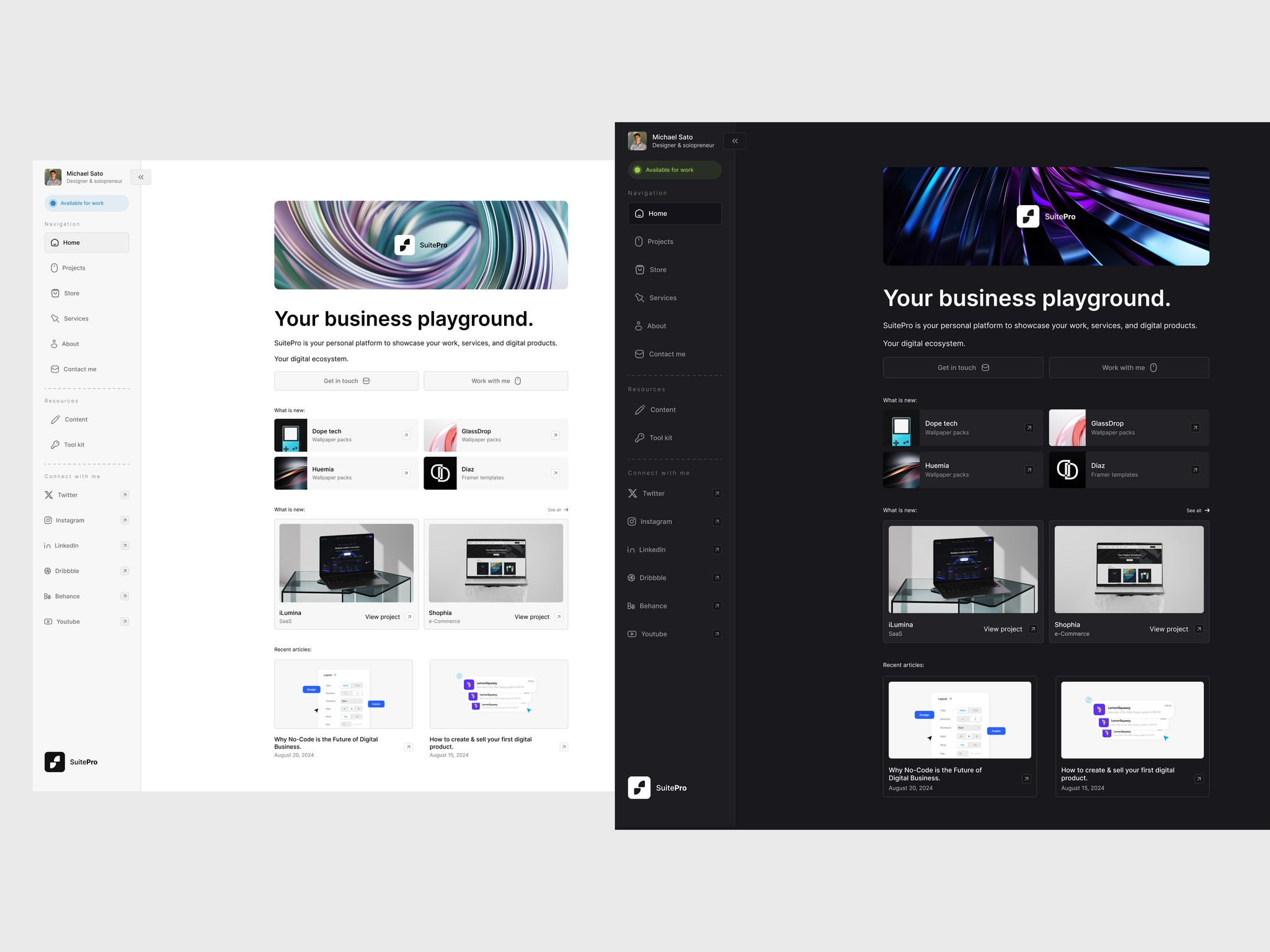This screenshot has height=952, width=1270.
Task: Collapse the light theme sidebar
Action: click(141, 177)
